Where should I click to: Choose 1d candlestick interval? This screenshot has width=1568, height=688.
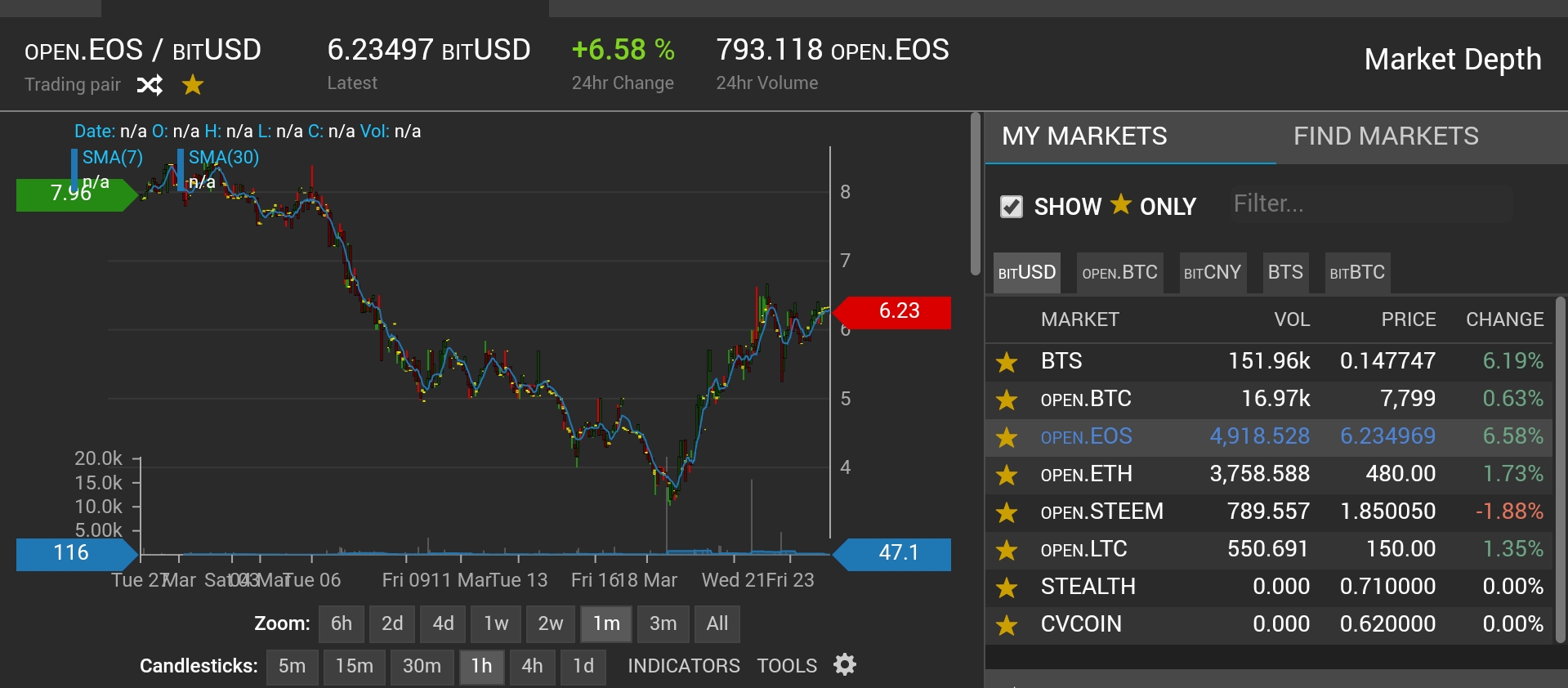coord(583,666)
